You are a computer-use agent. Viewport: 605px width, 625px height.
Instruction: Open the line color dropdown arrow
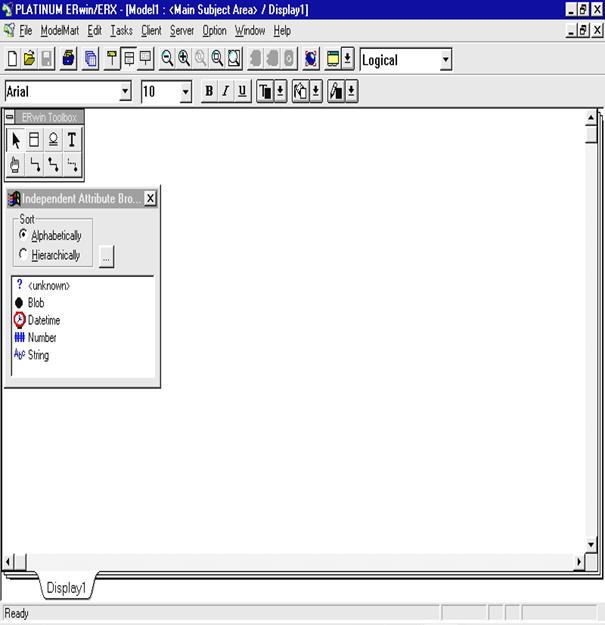(x=351, y=91)
